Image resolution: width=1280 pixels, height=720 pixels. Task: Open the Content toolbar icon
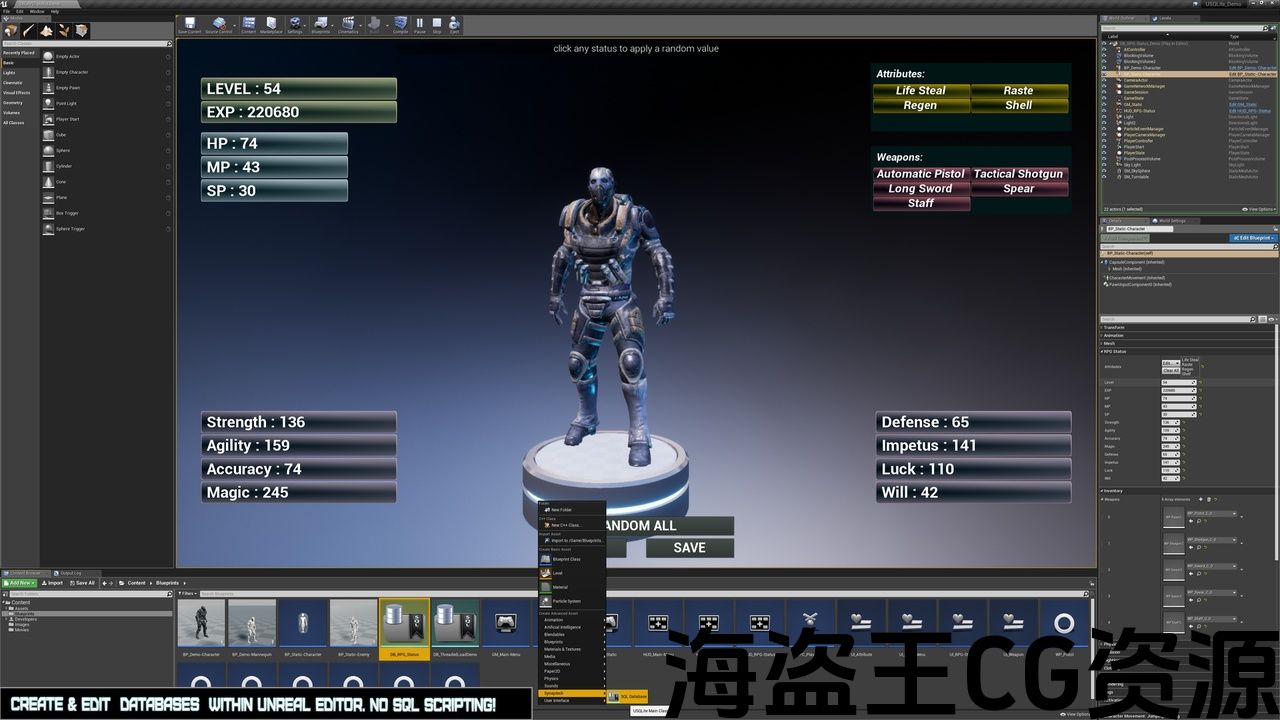click(248, 24)
